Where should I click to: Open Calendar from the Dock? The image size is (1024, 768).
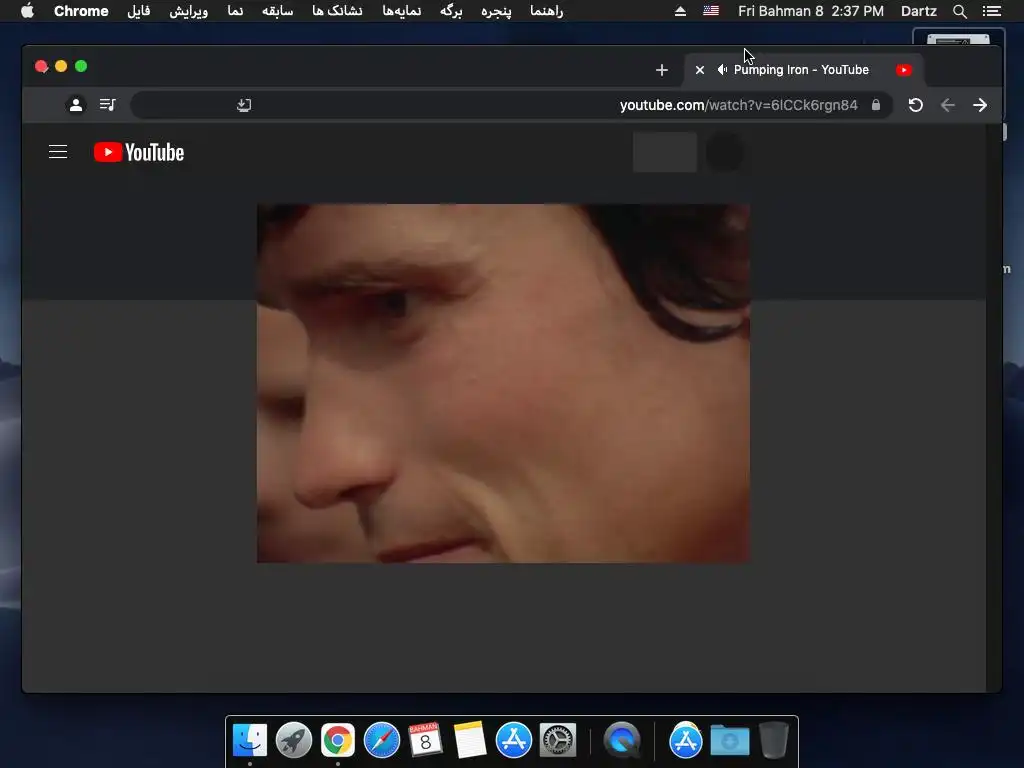425,740
